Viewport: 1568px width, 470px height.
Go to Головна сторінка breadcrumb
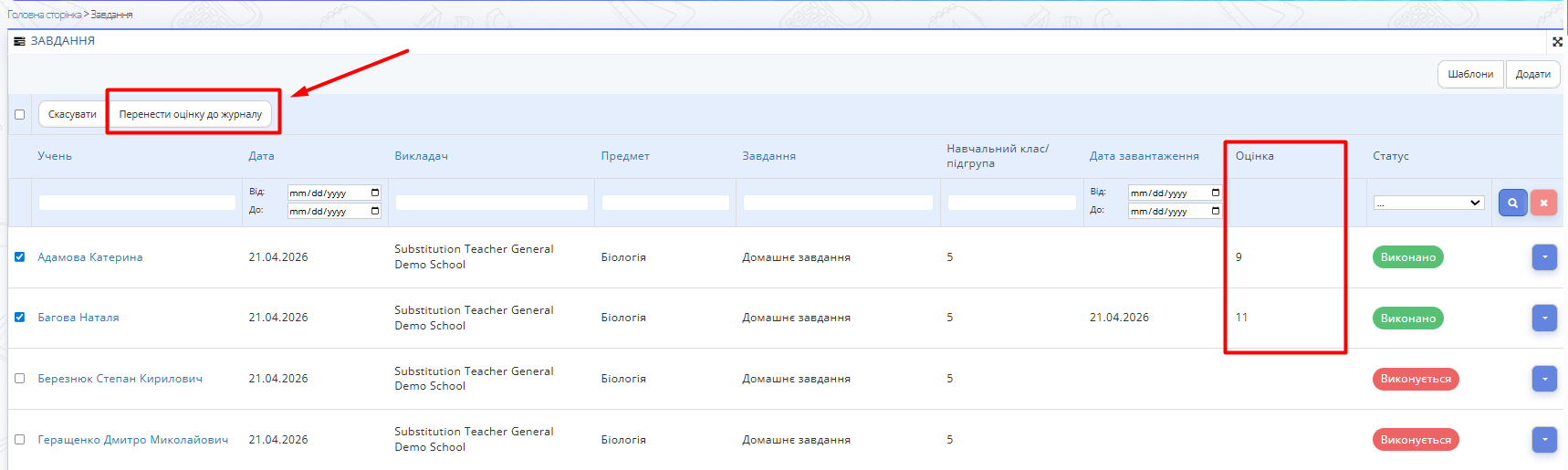tap(44, 15)
